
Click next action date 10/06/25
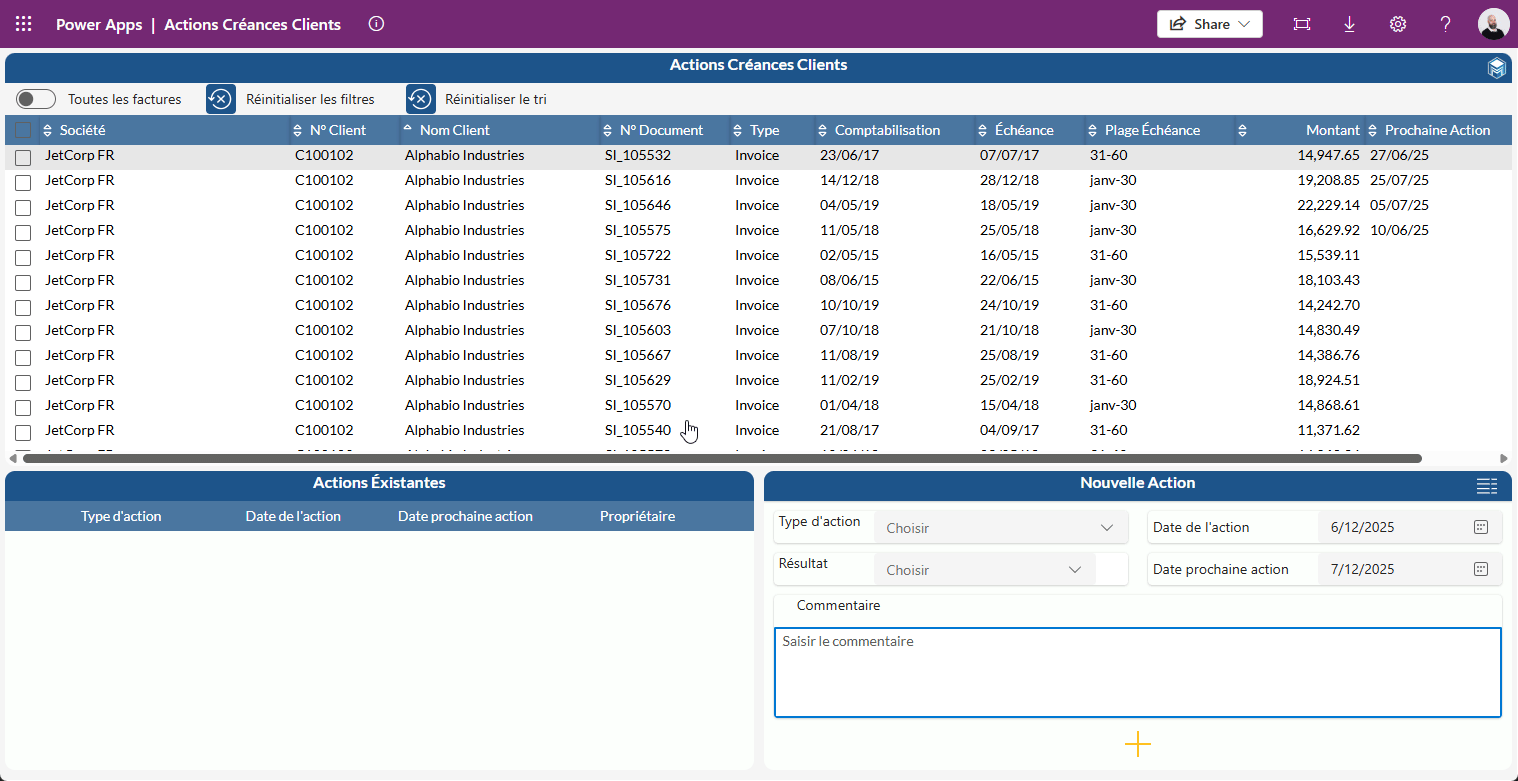1399,230
